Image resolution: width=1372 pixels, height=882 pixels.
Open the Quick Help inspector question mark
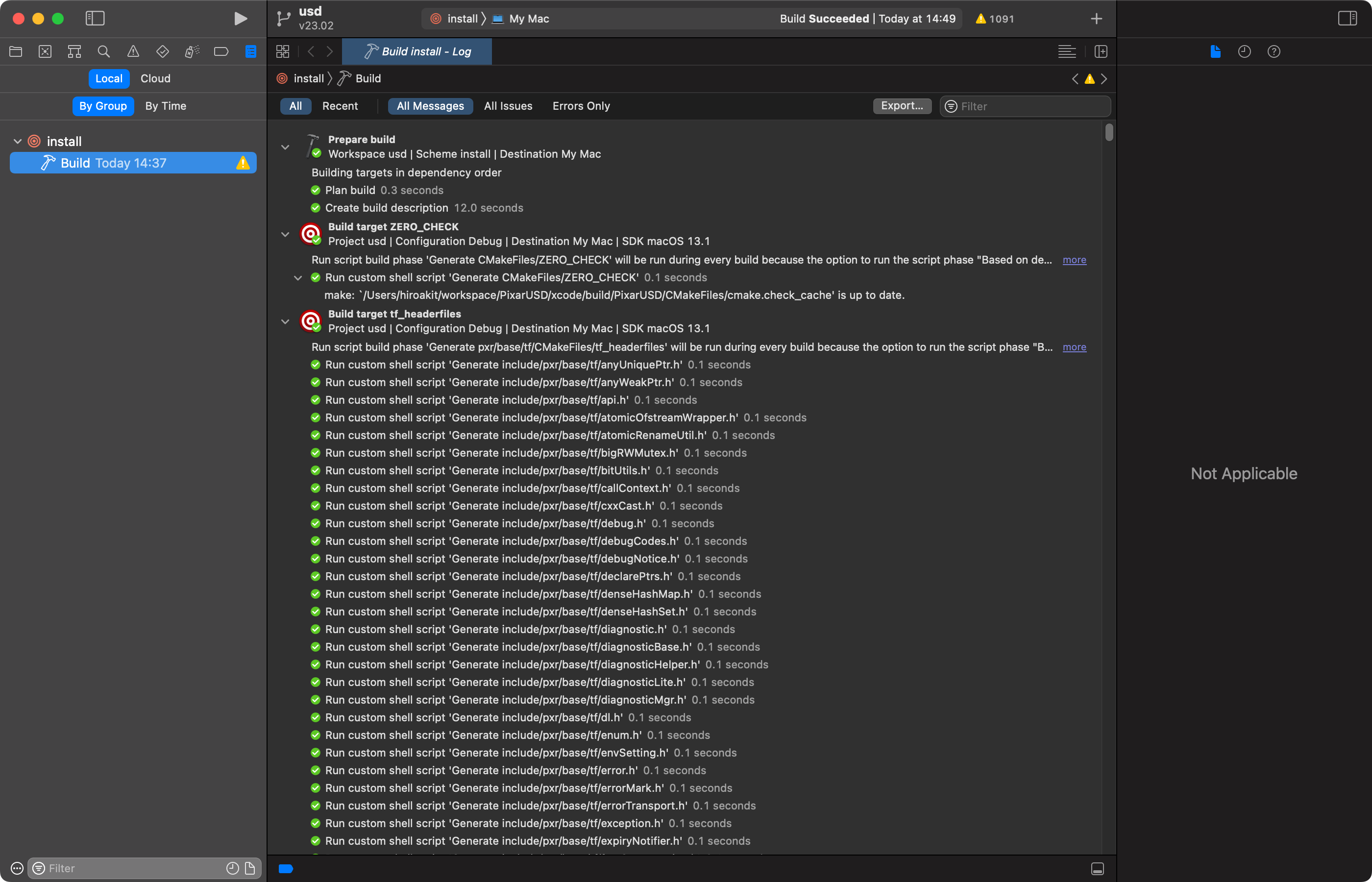point(1274,51)
